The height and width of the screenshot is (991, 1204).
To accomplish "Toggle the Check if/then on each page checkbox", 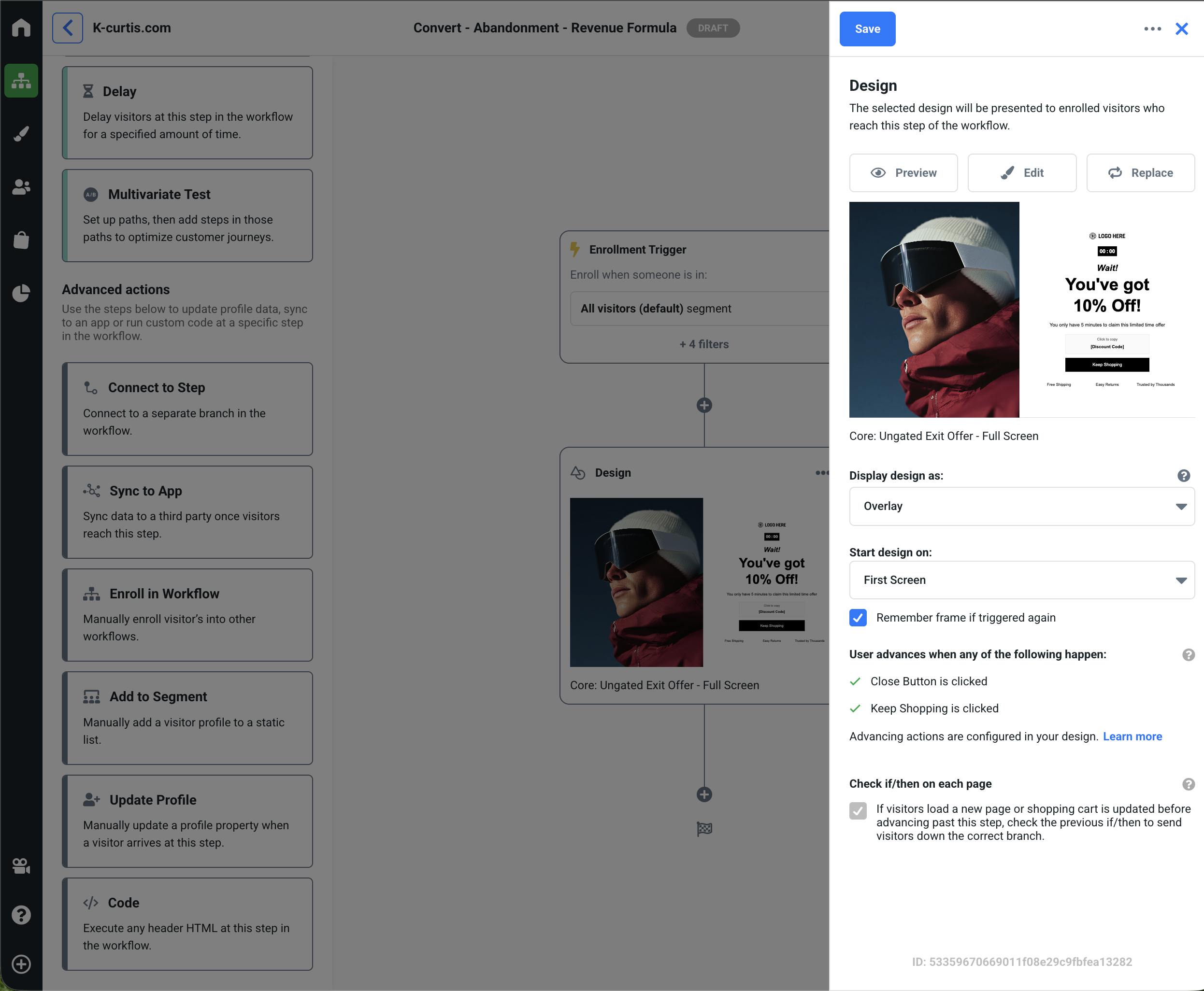I will (858, 810).
